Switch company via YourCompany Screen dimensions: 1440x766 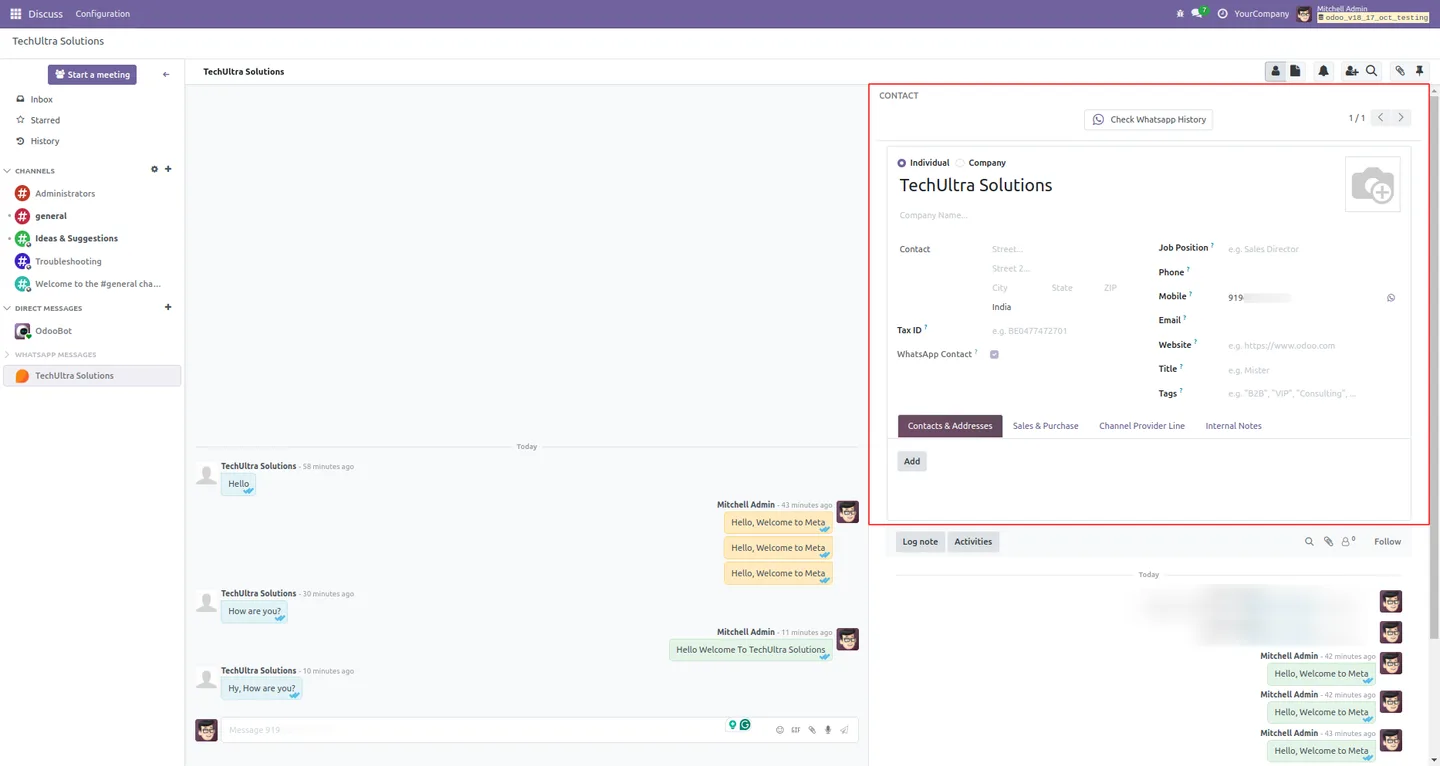pos(1261,14)
